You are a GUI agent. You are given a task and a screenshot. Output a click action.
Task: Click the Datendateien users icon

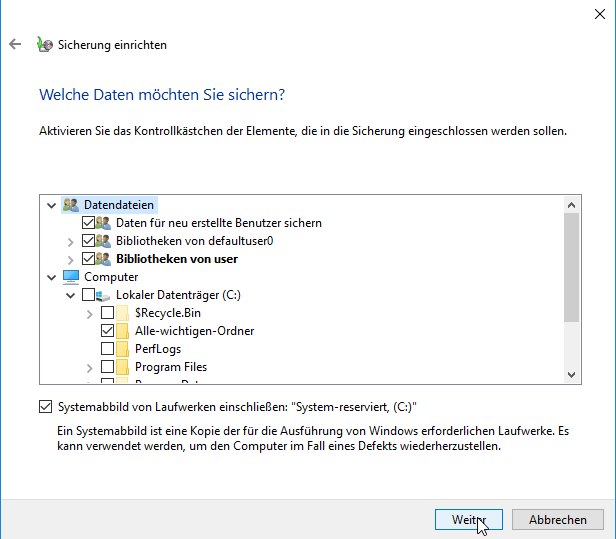70,205
